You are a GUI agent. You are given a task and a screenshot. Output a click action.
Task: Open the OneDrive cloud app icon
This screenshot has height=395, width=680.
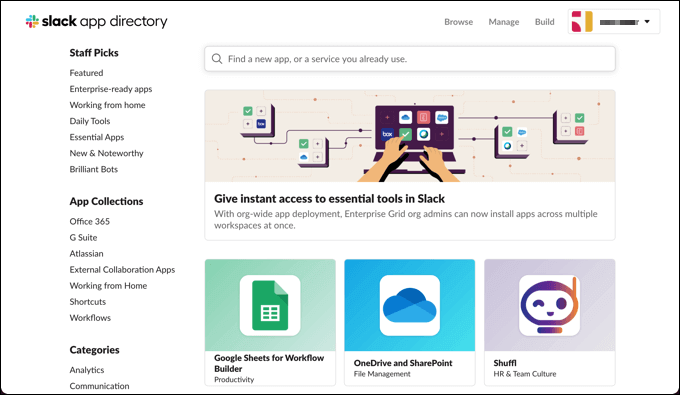tap(409, 305)
